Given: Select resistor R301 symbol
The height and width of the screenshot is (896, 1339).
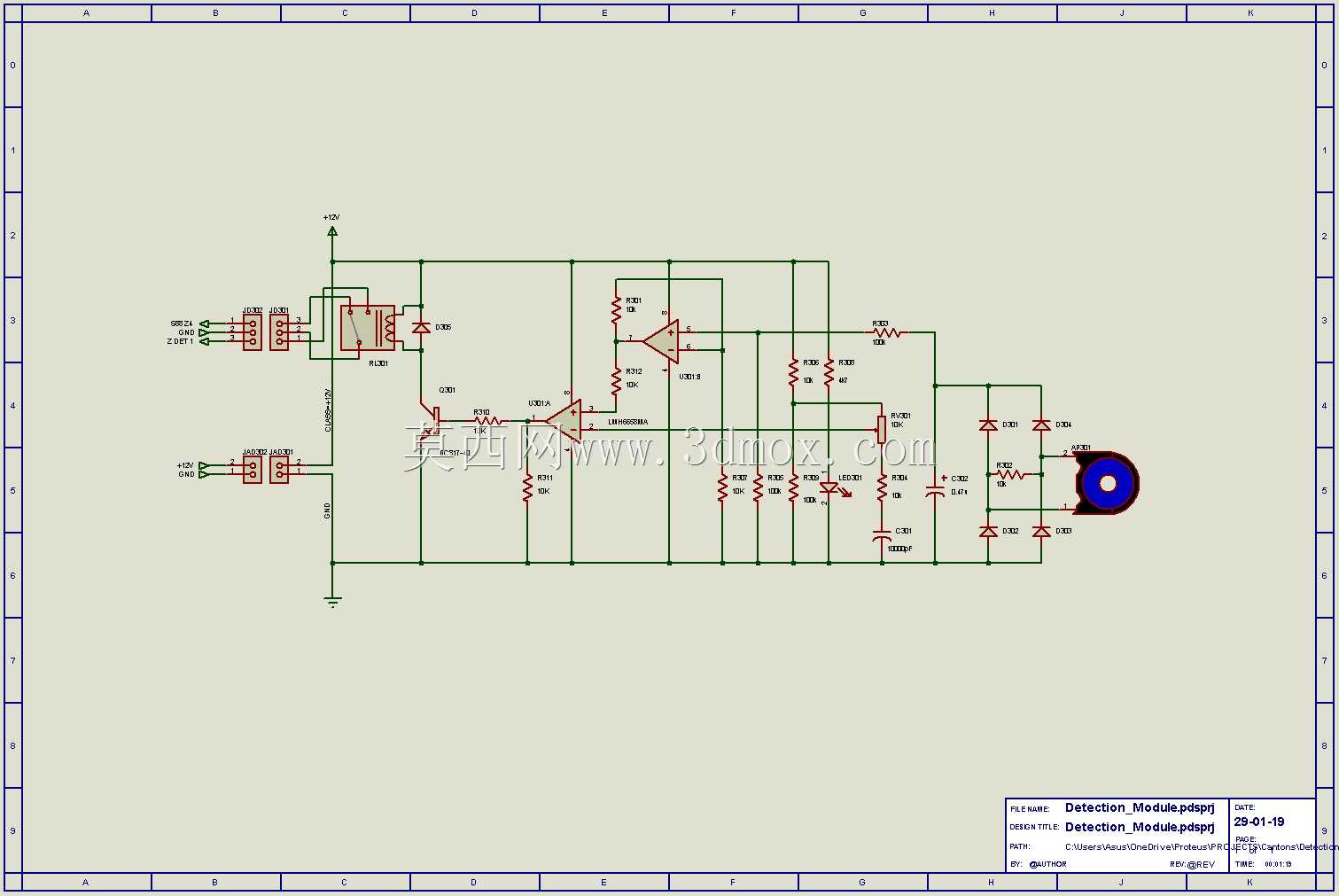Looking at the screenshot, I should pyautogui.click(x=616, y=309).
